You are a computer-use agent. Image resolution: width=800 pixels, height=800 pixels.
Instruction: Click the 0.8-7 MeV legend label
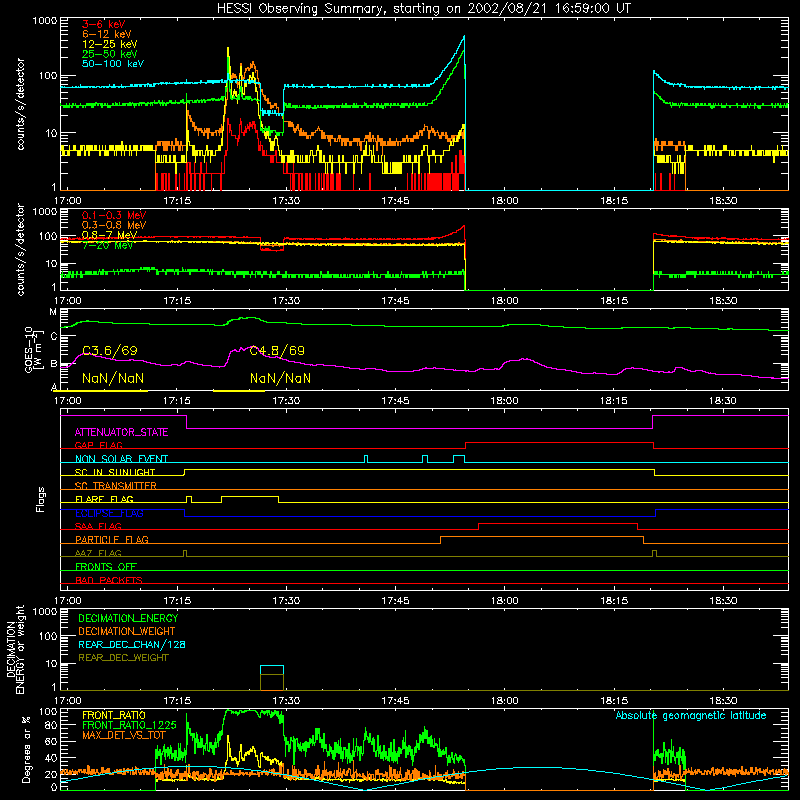click(109, 235)
